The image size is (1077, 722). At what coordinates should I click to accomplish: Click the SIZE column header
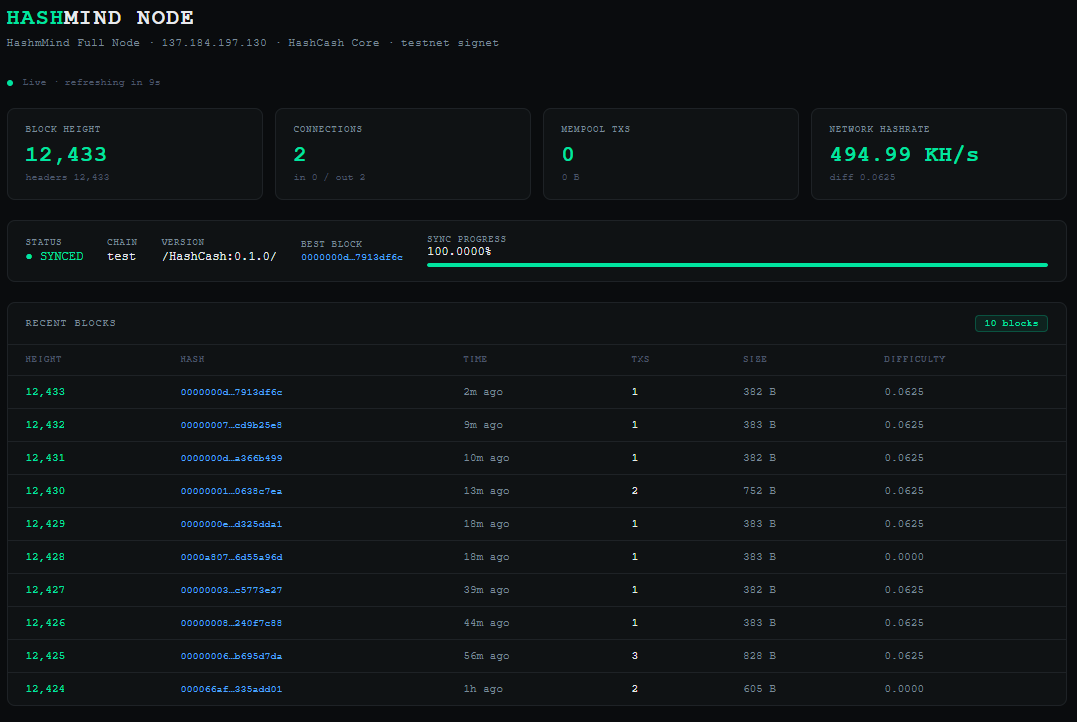[755, 359]
